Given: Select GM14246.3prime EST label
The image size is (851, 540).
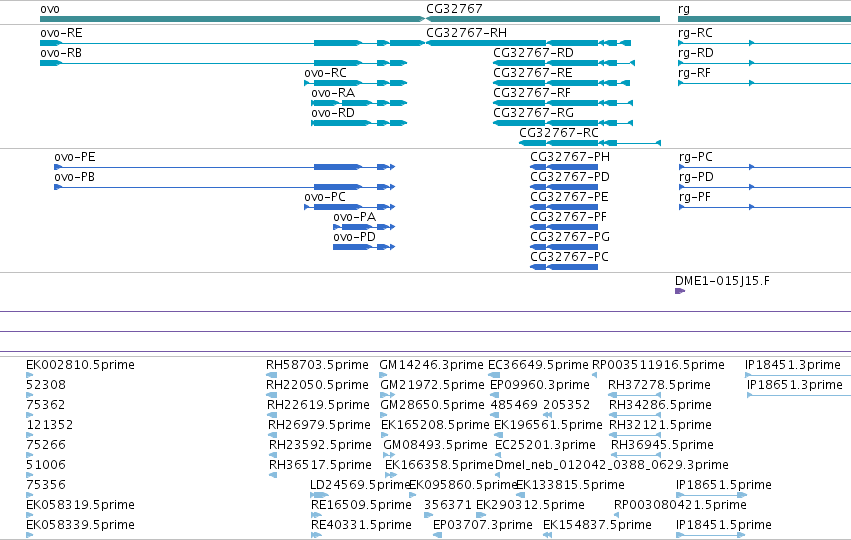Looking at the screenshot, I should coord(431,365).
